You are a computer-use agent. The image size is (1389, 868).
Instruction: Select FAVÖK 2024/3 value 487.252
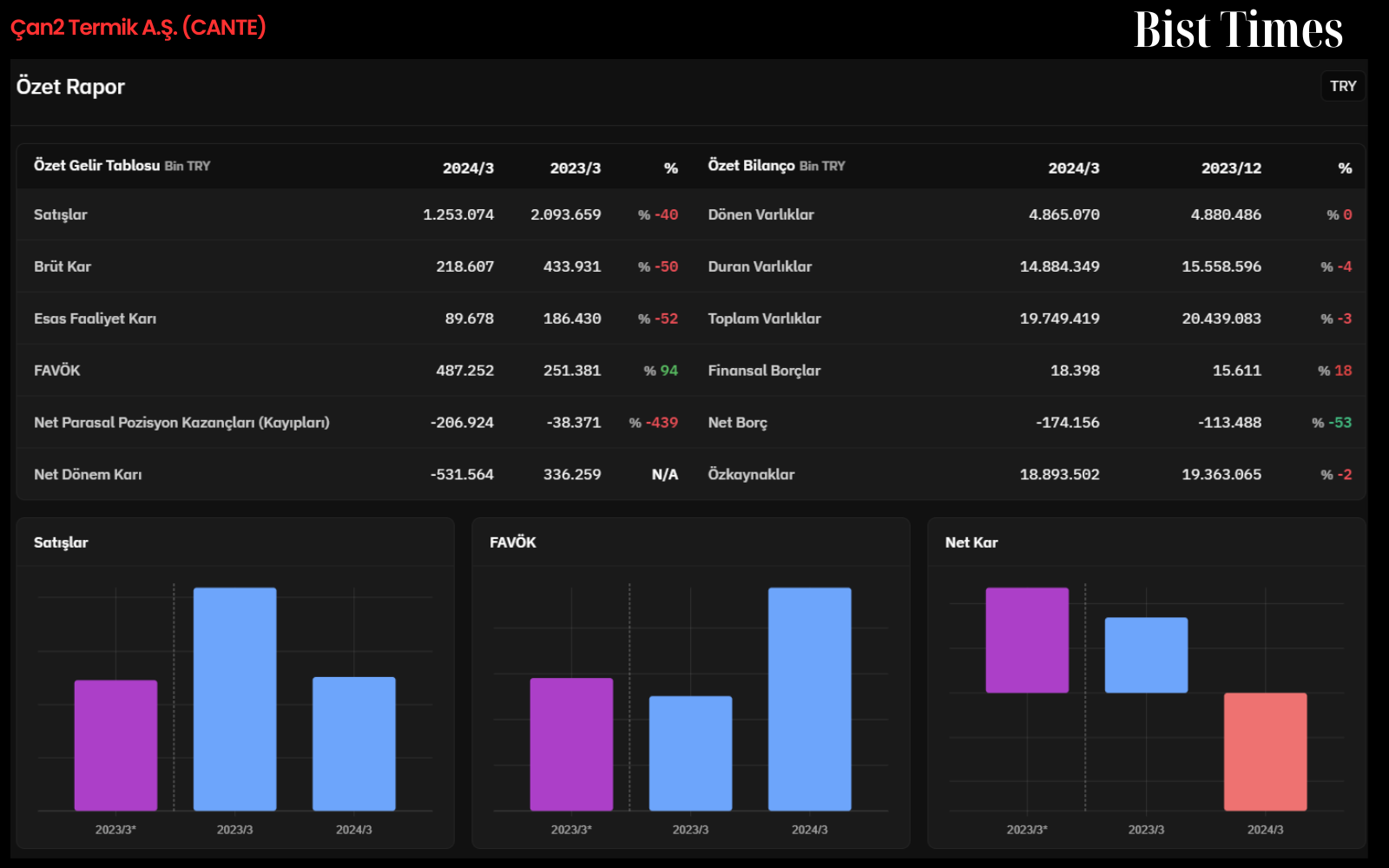[464, 371]
